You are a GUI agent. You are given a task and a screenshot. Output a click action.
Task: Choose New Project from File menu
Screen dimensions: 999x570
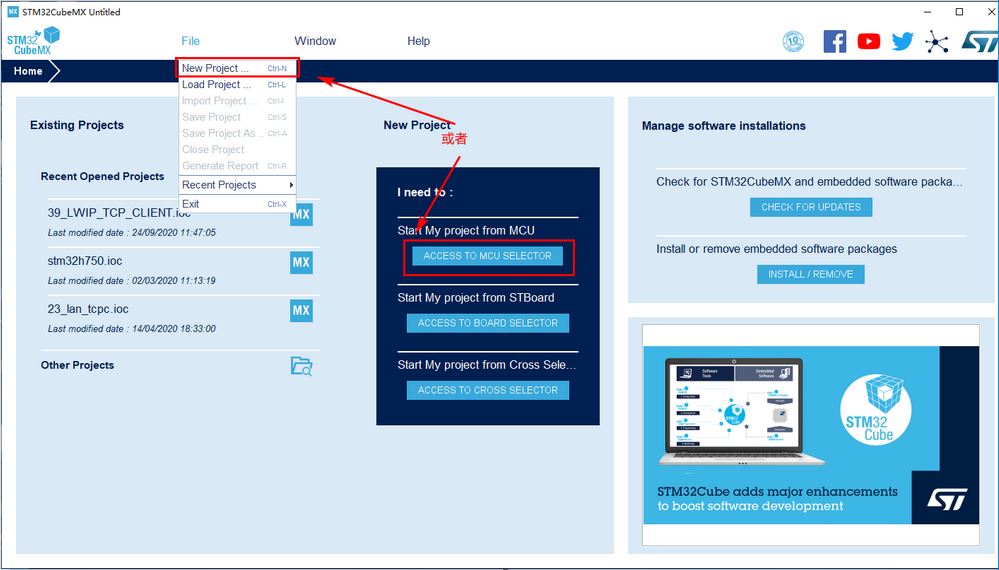pos(237,68)
